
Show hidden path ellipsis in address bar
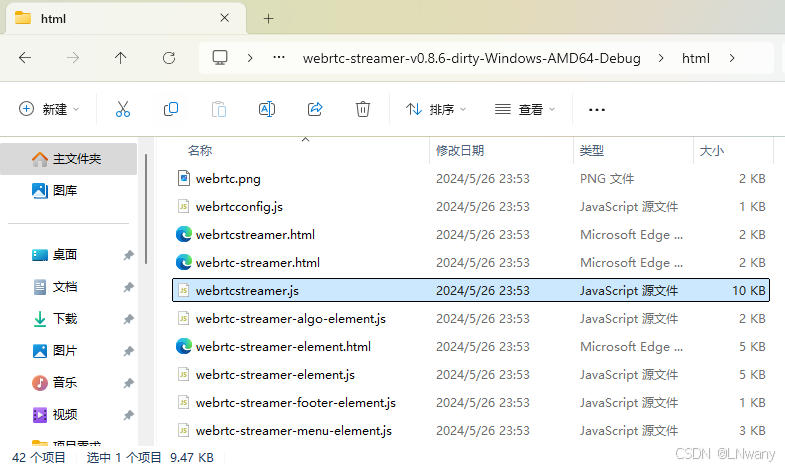(x=279, y=57)
